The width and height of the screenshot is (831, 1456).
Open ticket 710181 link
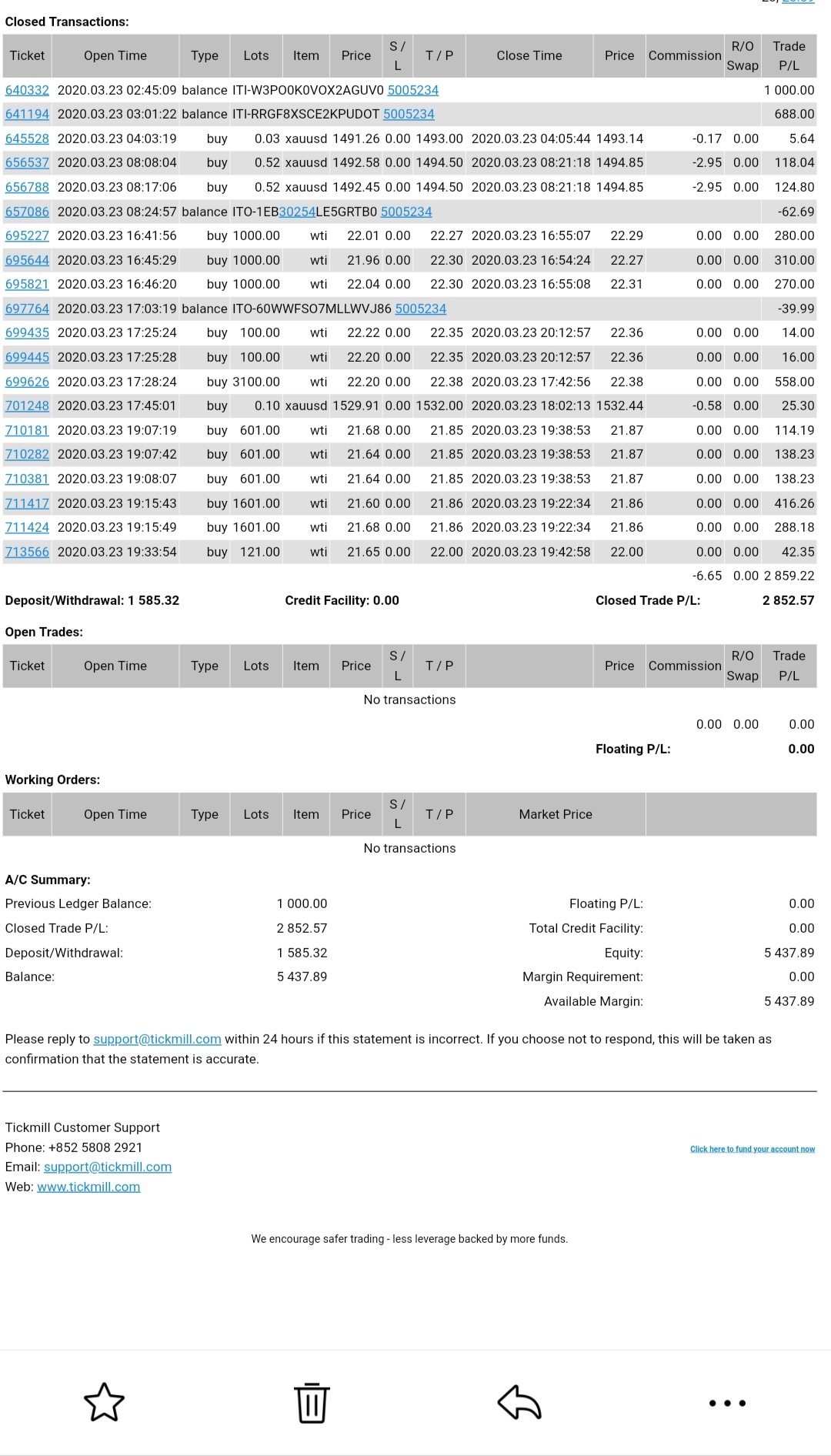coord(27,430)
